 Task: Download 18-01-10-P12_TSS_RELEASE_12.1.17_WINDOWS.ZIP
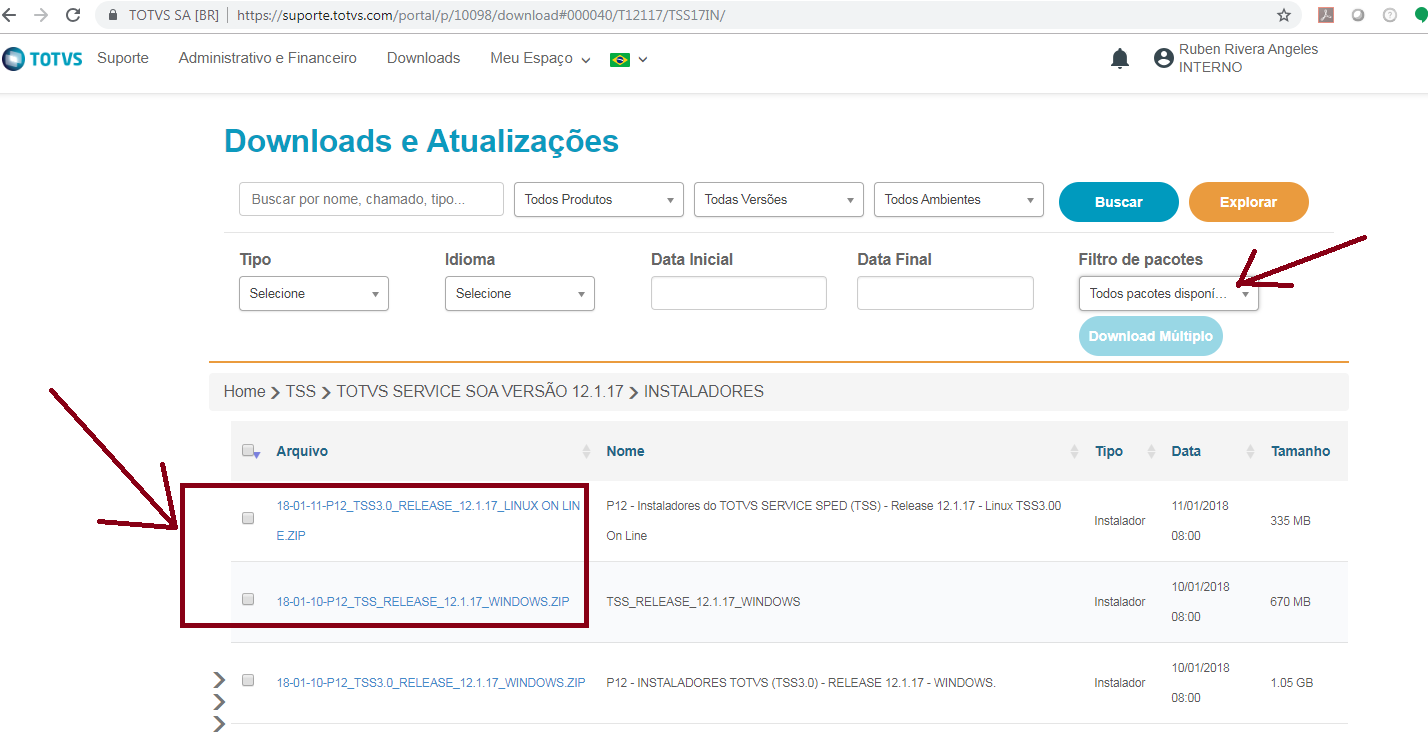point(423,601)
